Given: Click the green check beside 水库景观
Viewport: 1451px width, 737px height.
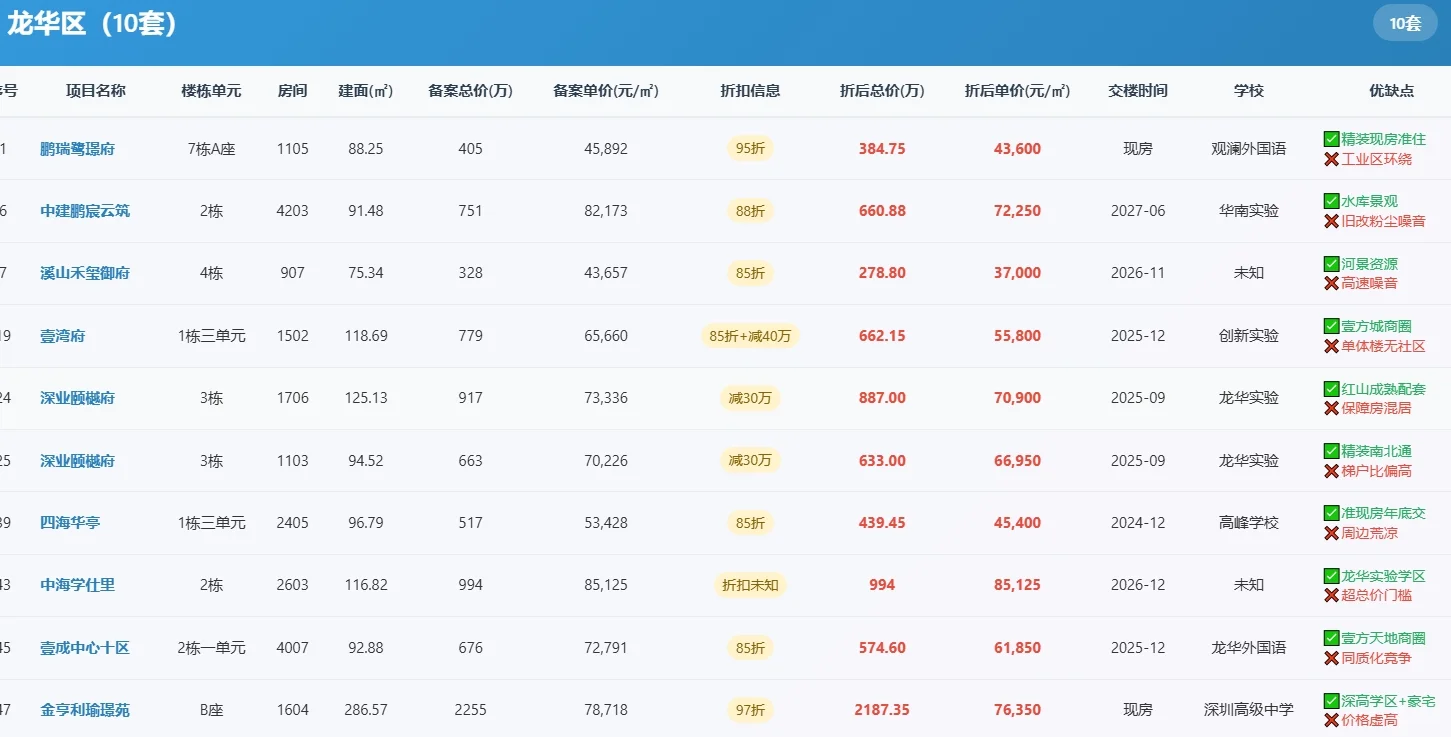Looking at the screenshot, I should (1331, 201).
